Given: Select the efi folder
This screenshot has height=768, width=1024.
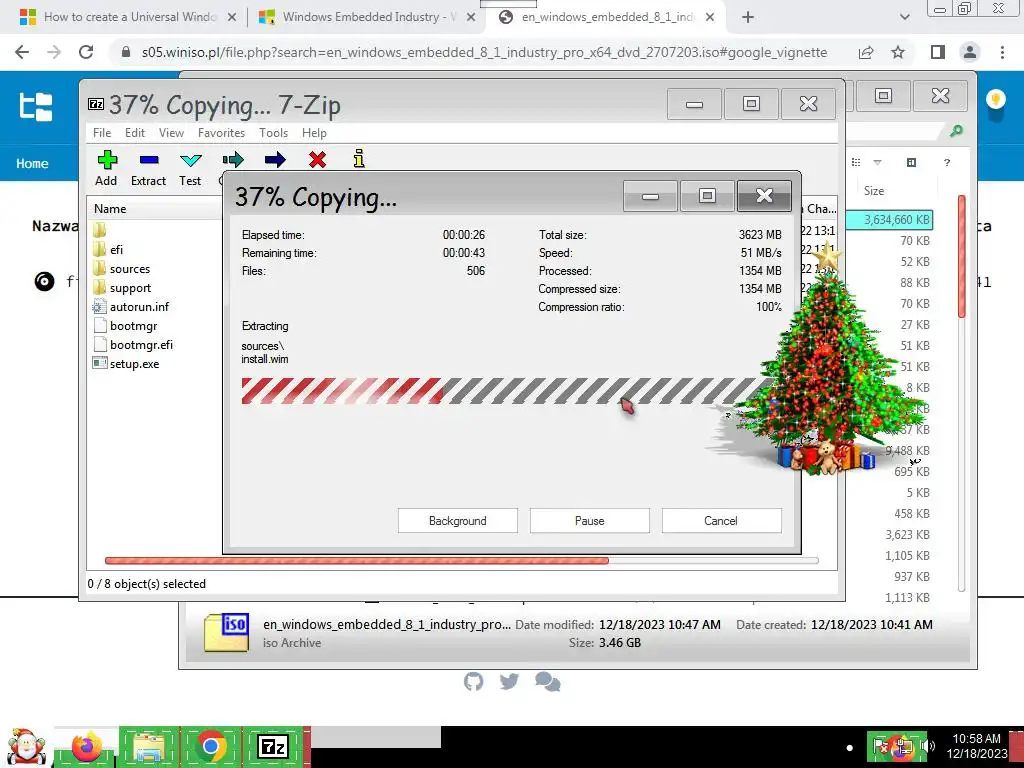Looking at the screenshot, I should [x=116, y=249].
